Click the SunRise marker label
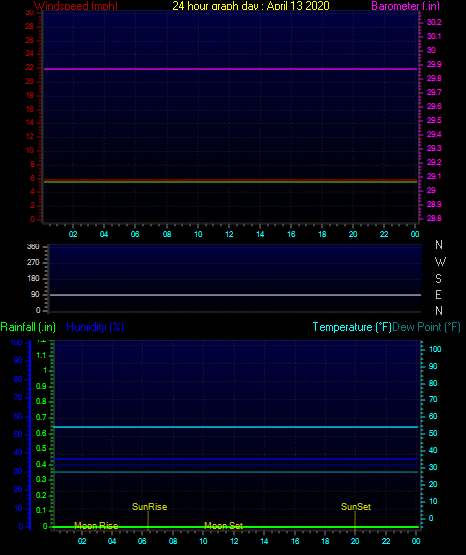Image resolution: width=466 pixels, height=555 pixels. [149, 507]
